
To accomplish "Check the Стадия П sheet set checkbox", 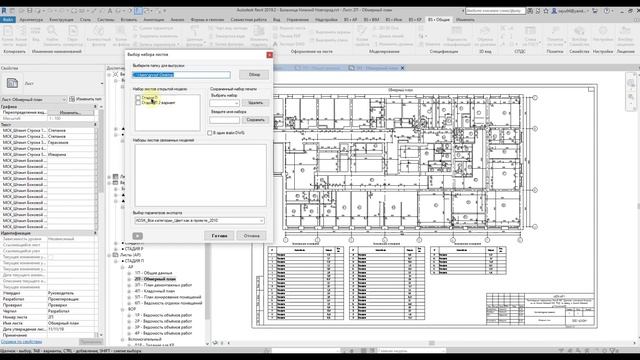I will [x=138, y=98].
